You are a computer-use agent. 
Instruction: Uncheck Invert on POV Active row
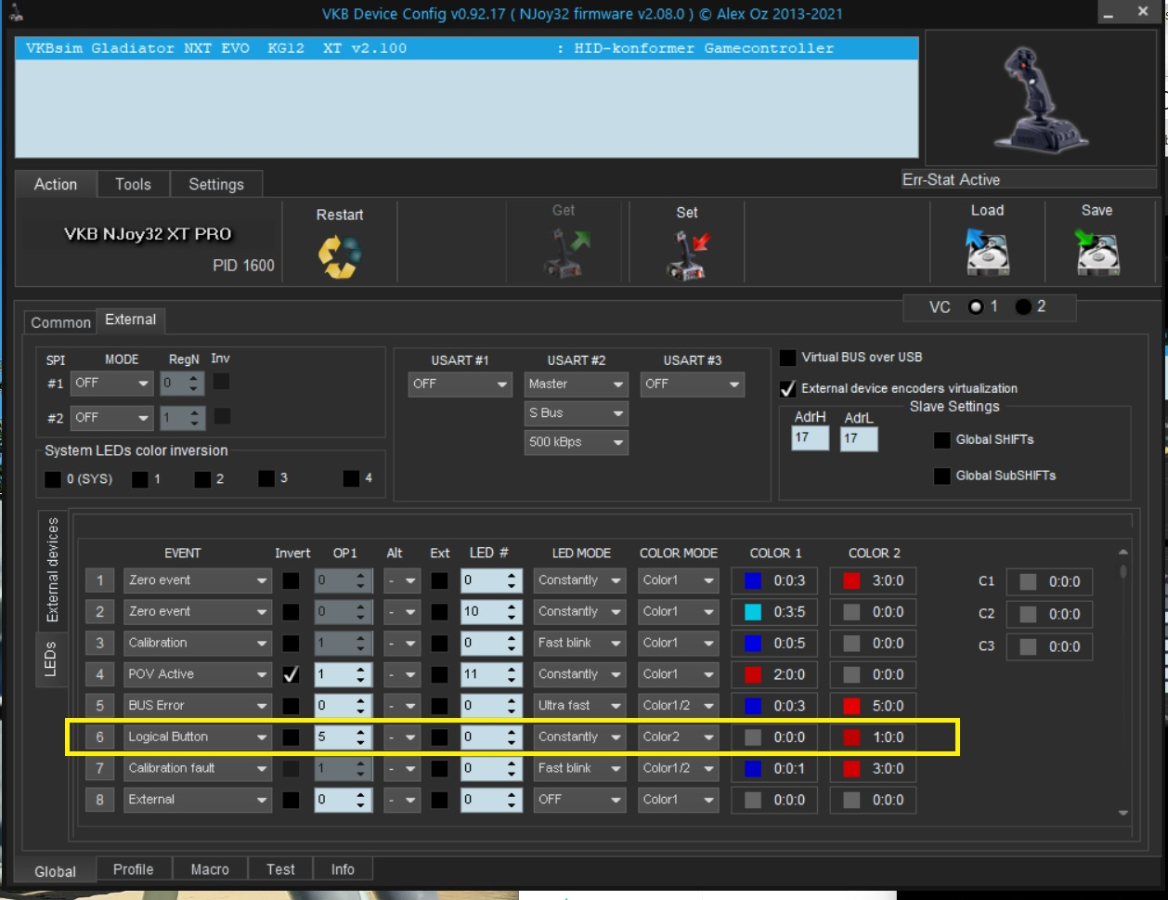pyautogui.click(x=291, y=674)
